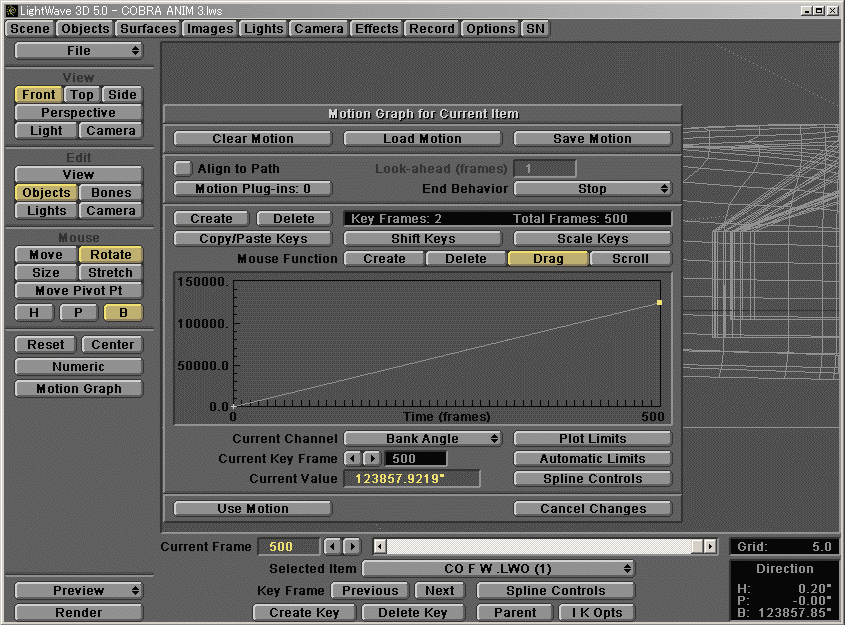The width and height of the screenshot is (845, 625).
Task: Click the Current Value input field
Action: [412, 479]
